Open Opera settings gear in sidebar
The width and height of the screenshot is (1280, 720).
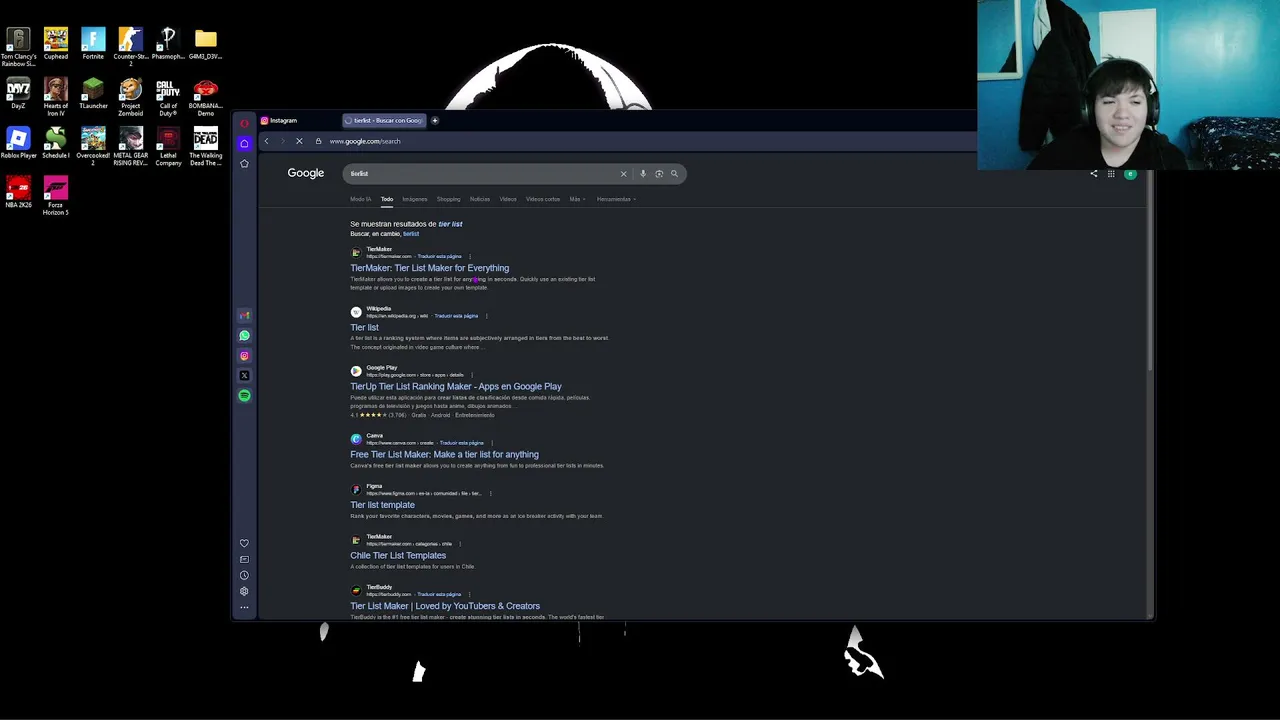pyautogui.click(x=244, y=592)
